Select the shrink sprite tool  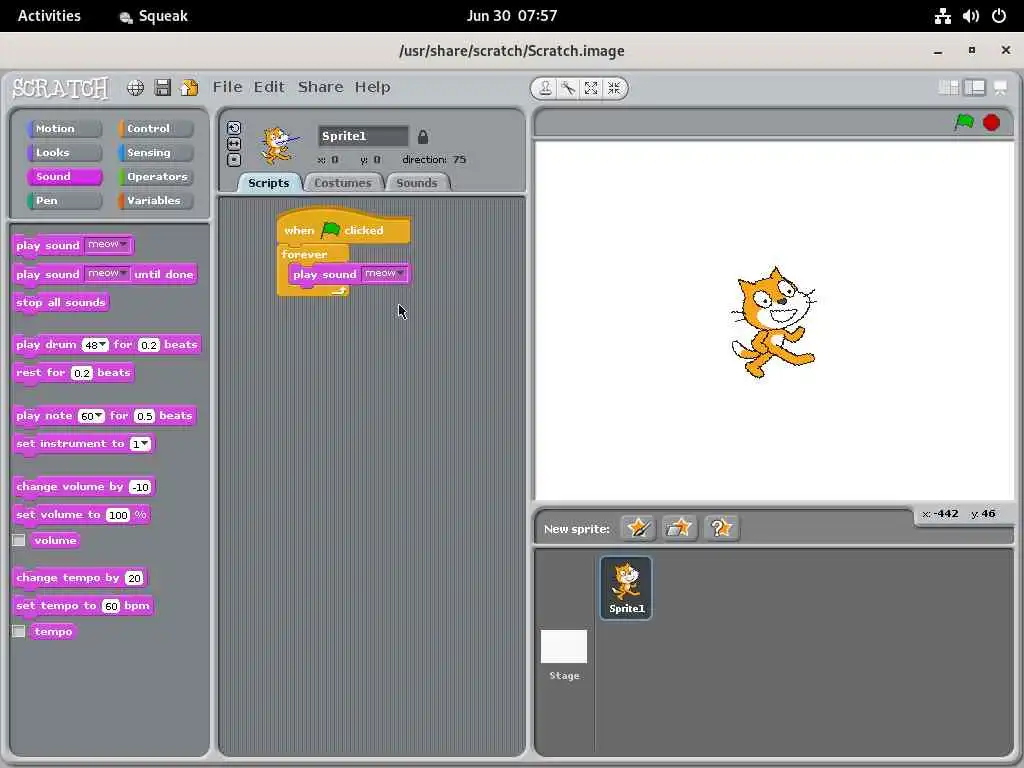[x=614, y=88]
